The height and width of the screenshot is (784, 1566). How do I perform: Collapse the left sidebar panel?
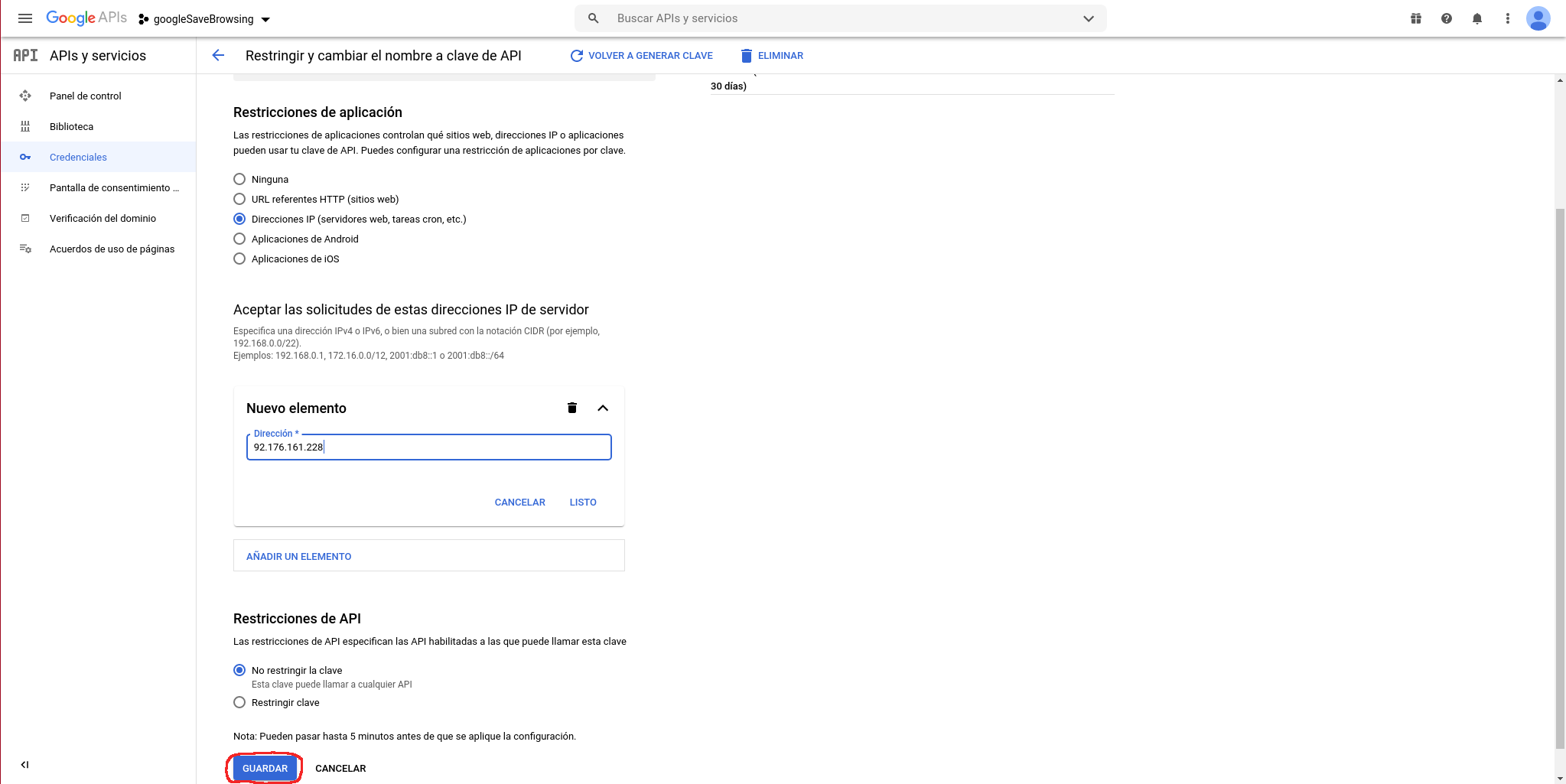pos(24,764)
